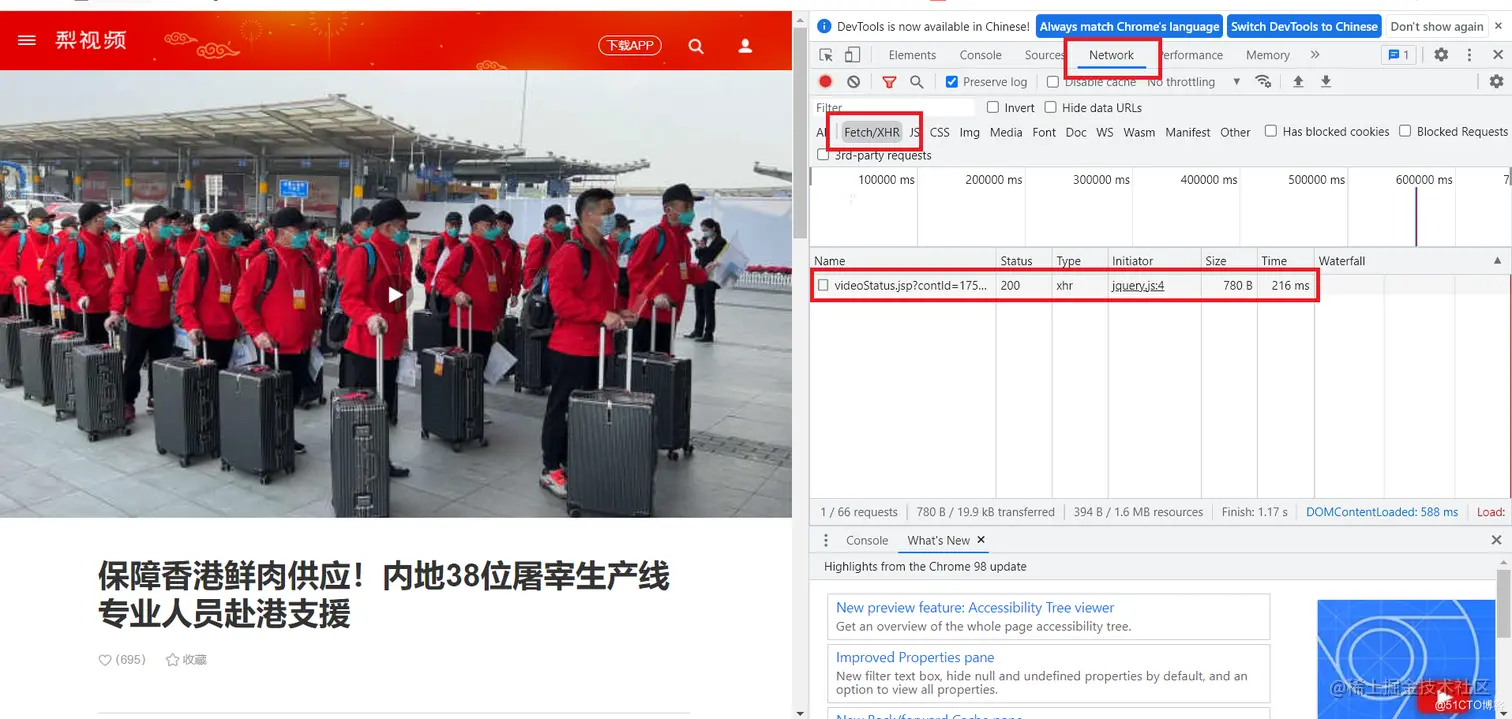Image resolution: width=1512 pixels, height=719 pixels.
Task: Open the Memory tab
Action: [1268, 55]
